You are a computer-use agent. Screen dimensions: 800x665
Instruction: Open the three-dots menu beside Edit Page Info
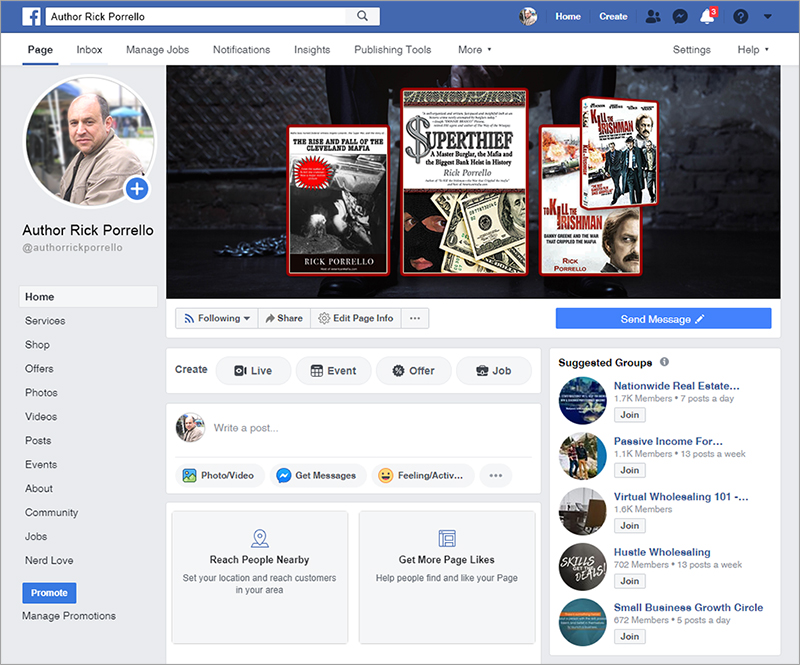point(416,318)
